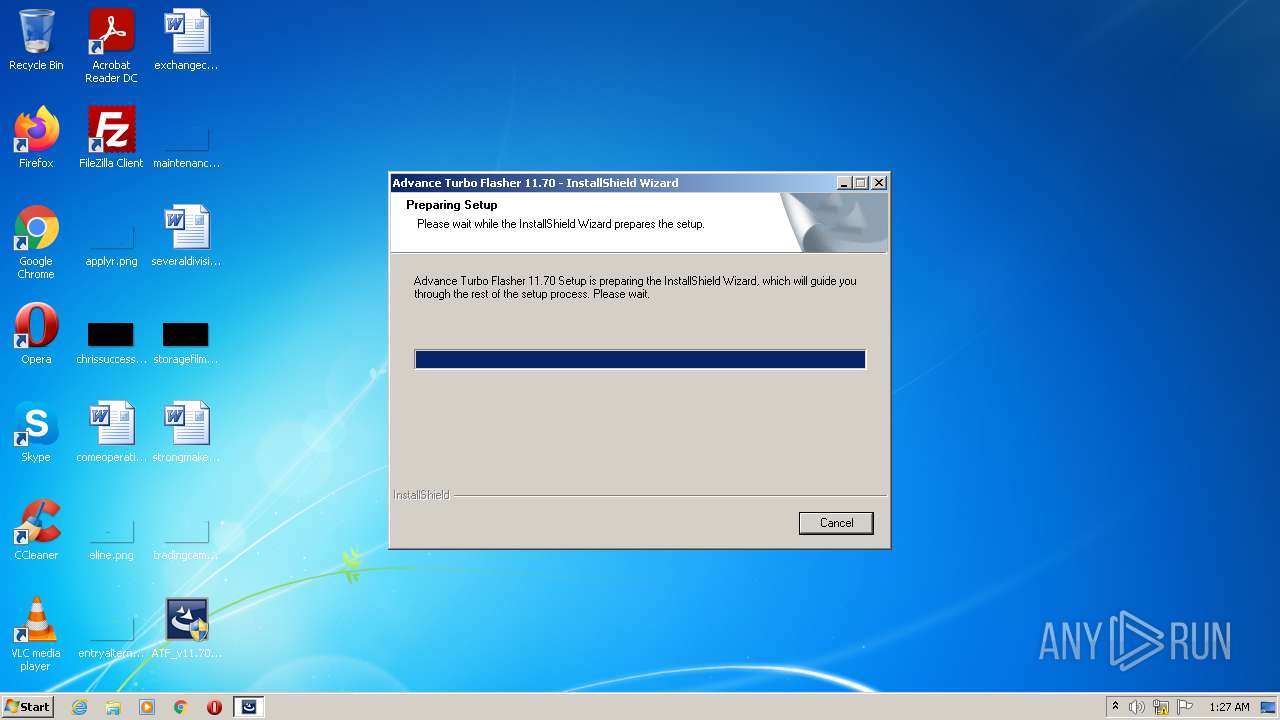Open Internet Explorer from the taskbar

pos(80,707)
